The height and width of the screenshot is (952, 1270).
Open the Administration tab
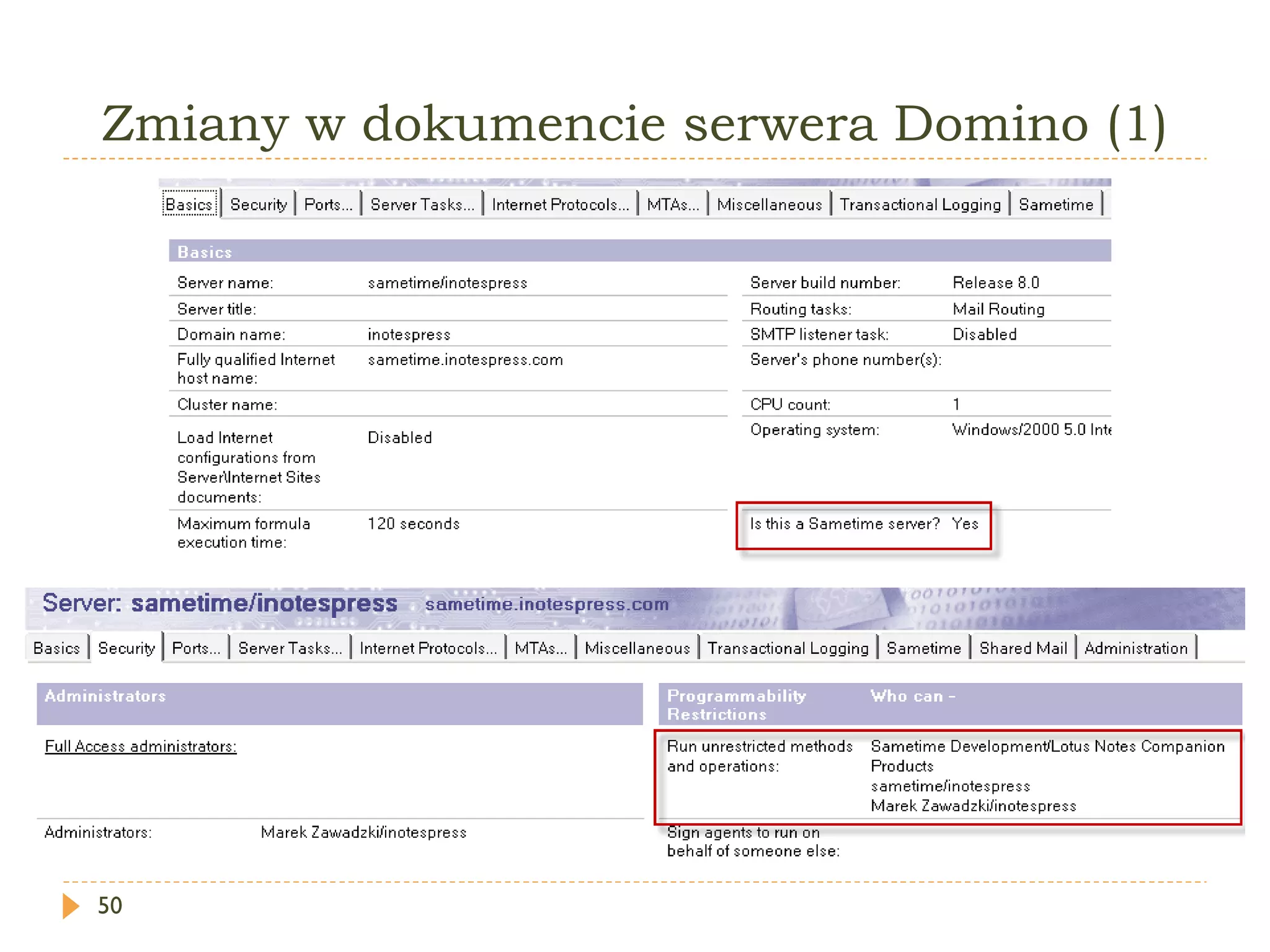(x=1136, y=648)
